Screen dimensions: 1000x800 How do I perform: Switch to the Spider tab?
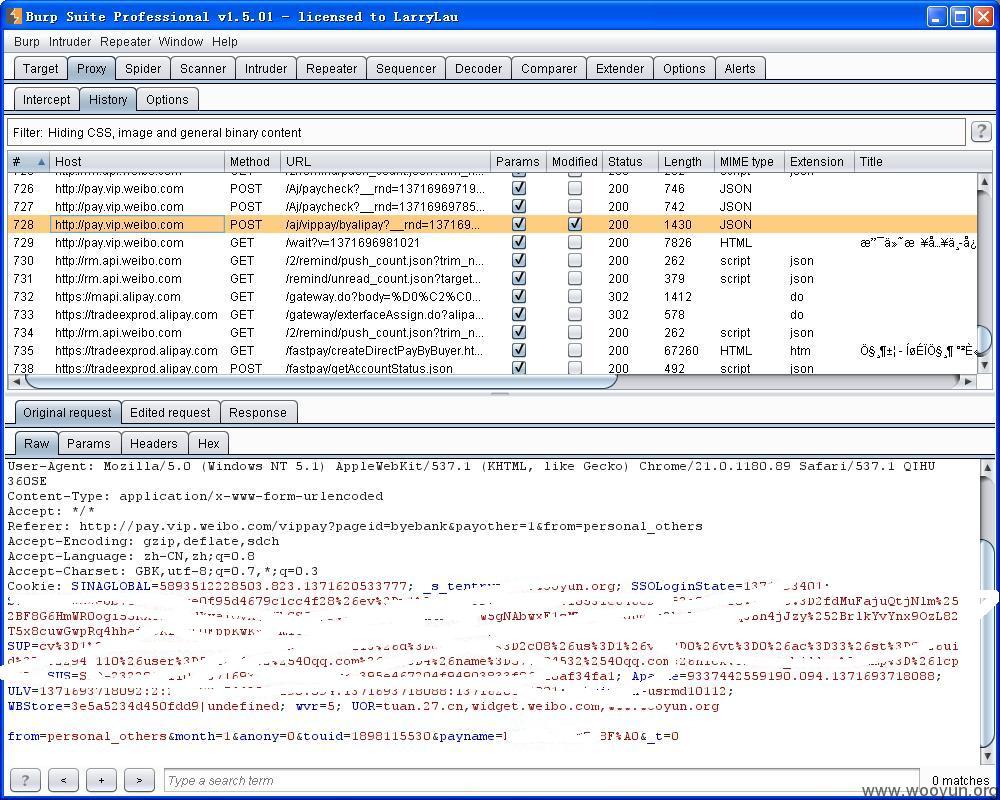coord(143,68)
